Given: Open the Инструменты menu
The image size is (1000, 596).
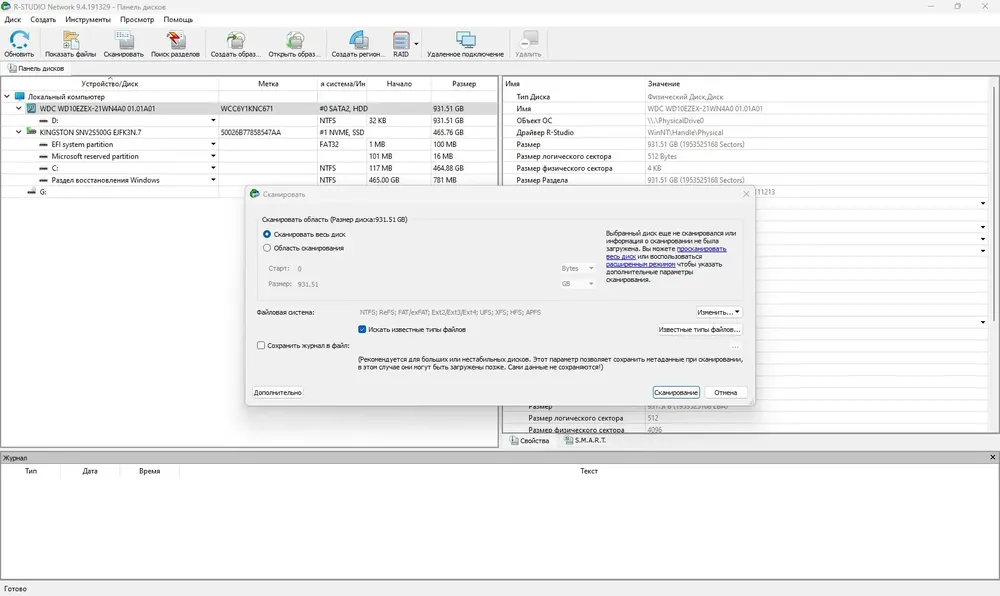Looking at the screenshot, I should (87, 19).
